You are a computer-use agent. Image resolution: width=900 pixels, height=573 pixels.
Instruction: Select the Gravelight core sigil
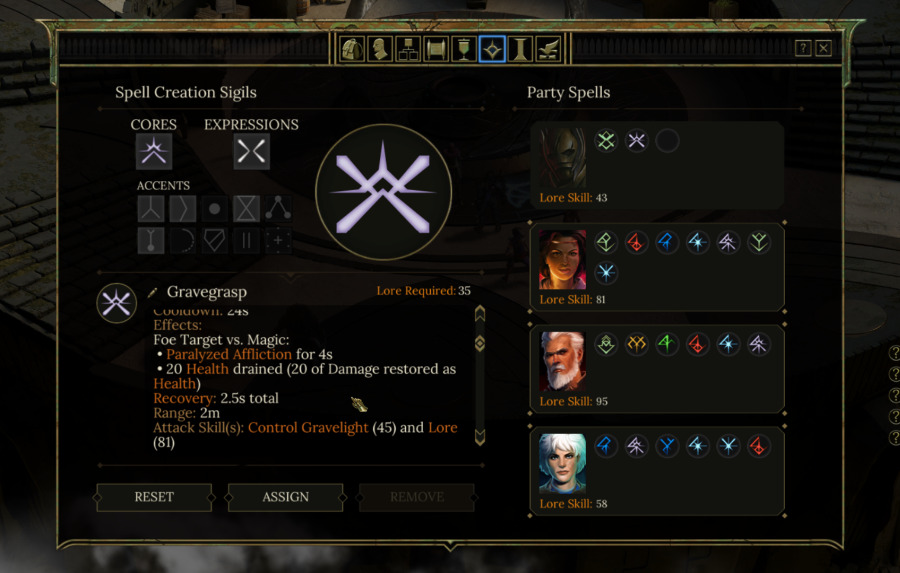click(154, 152)
